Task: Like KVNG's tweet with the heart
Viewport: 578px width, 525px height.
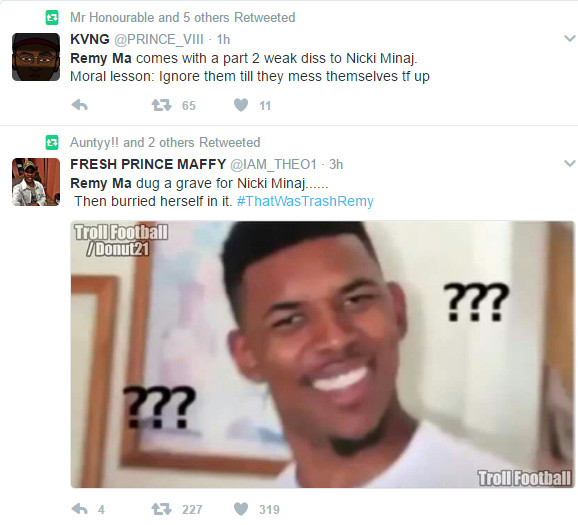Action: (241, 105)
